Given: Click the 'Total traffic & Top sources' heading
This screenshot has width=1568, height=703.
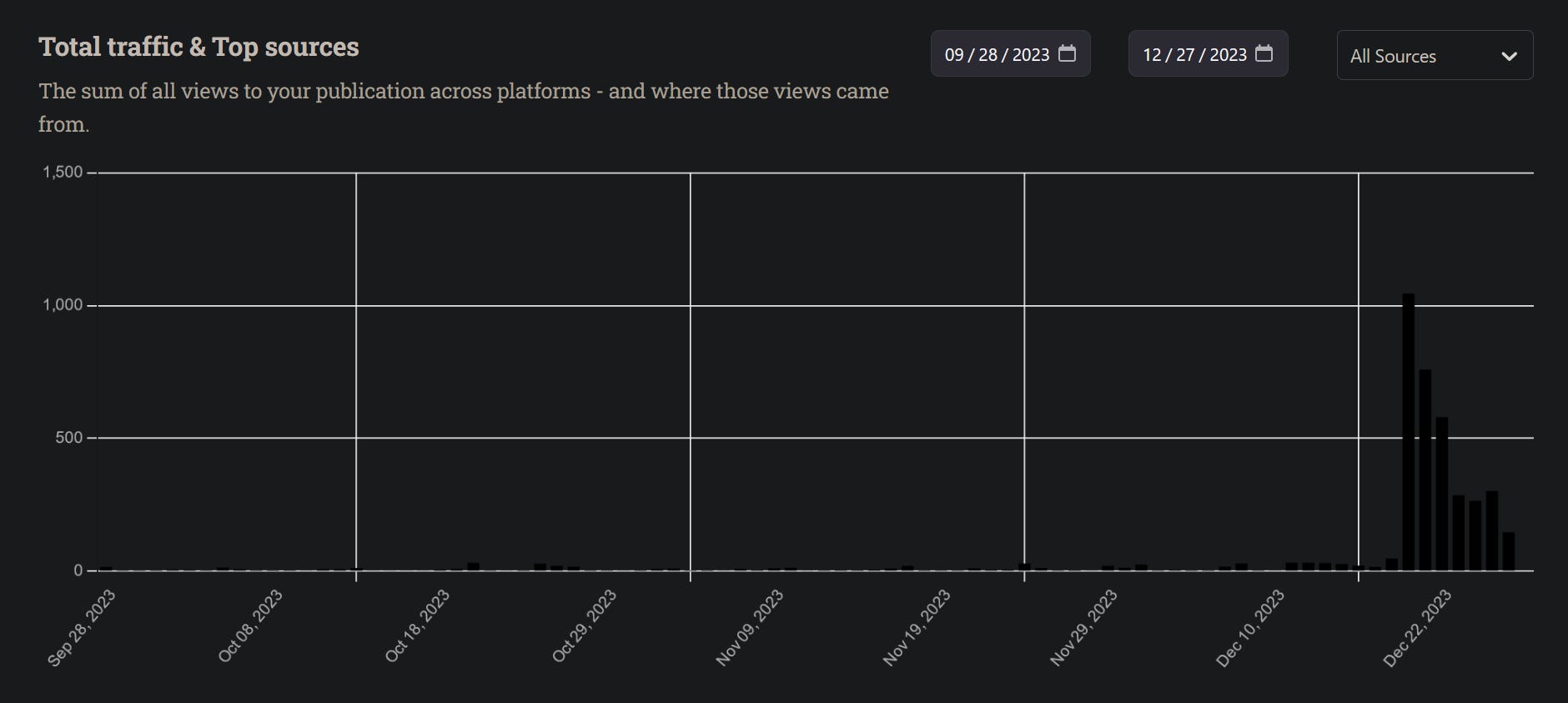Looking at the screenshot, I should pyautogui.click(x=199, y=48).
